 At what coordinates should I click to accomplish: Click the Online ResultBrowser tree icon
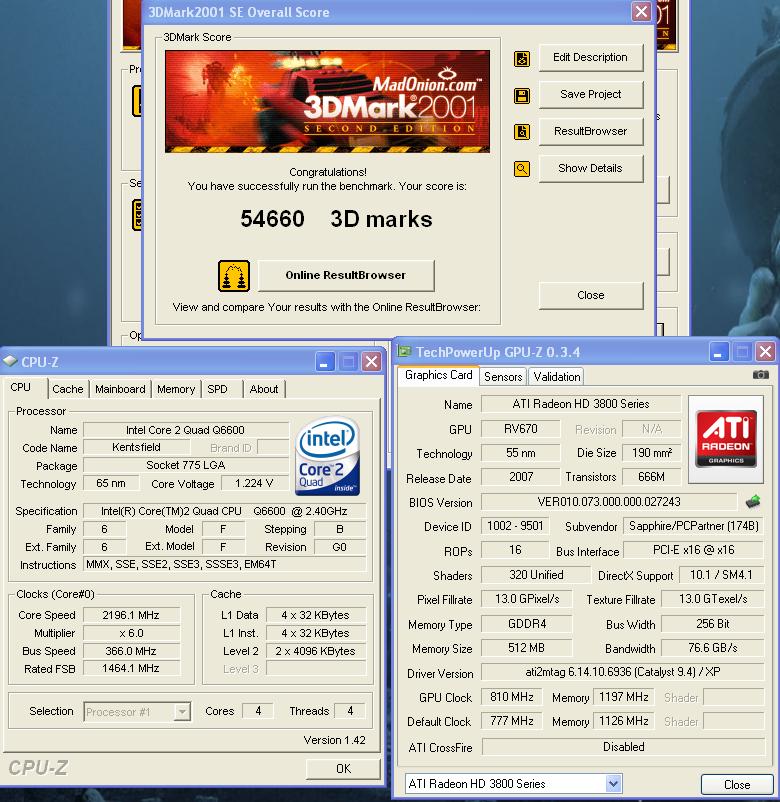(234, 276)
